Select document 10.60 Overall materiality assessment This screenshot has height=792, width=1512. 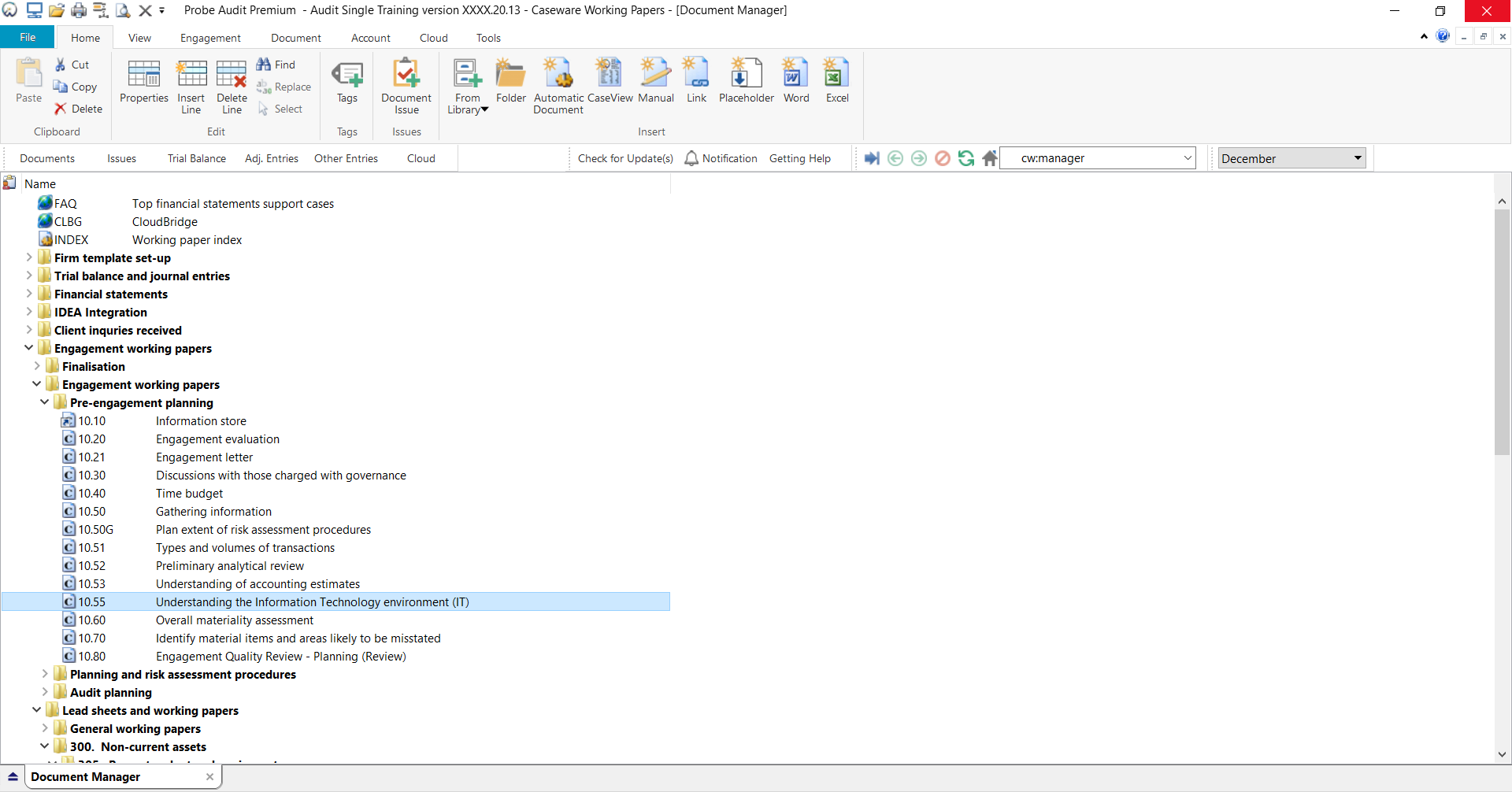tap(234, 620)
